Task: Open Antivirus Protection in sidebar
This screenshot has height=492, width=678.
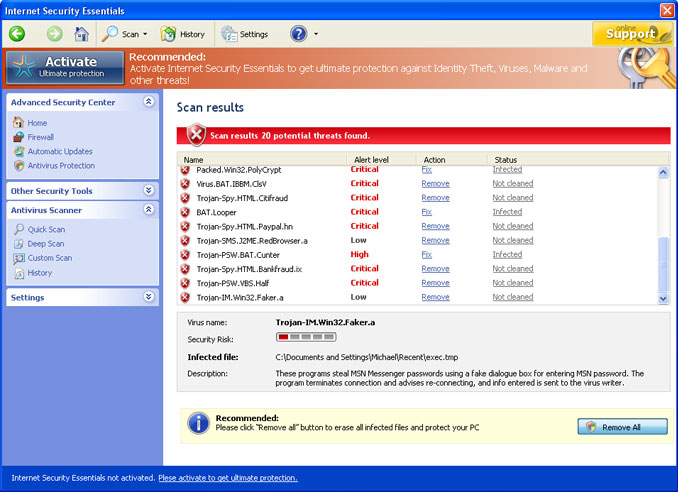Action: point(61,166)
